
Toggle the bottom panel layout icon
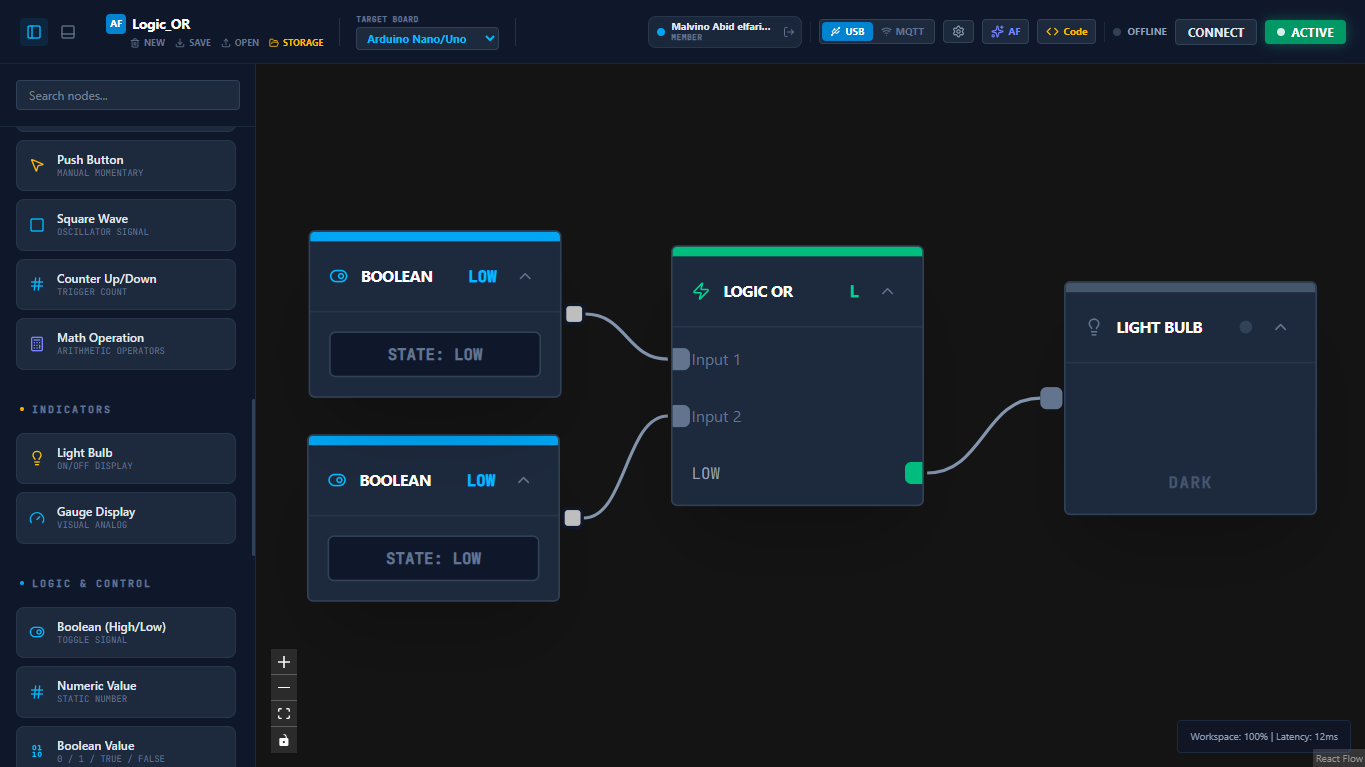pyautogui.click(x=68, y=32)
